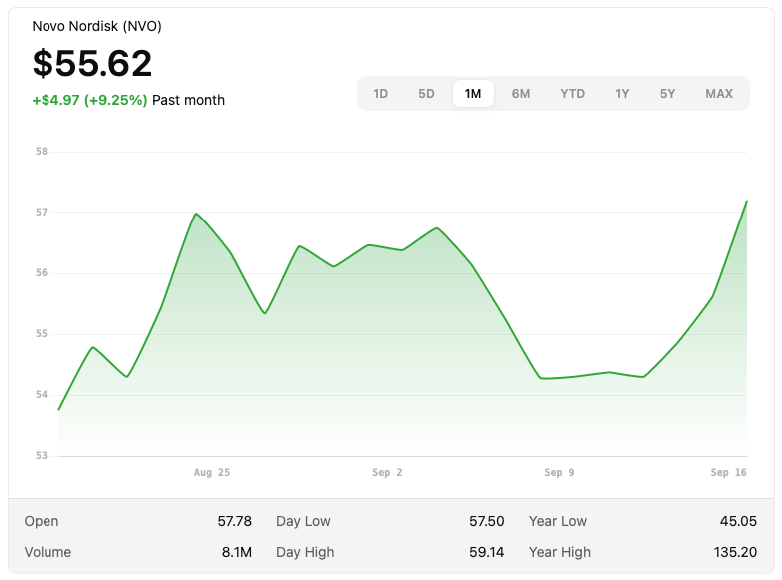Click the 53 y-axis label

pyautogui.click(x=42, y=455)
